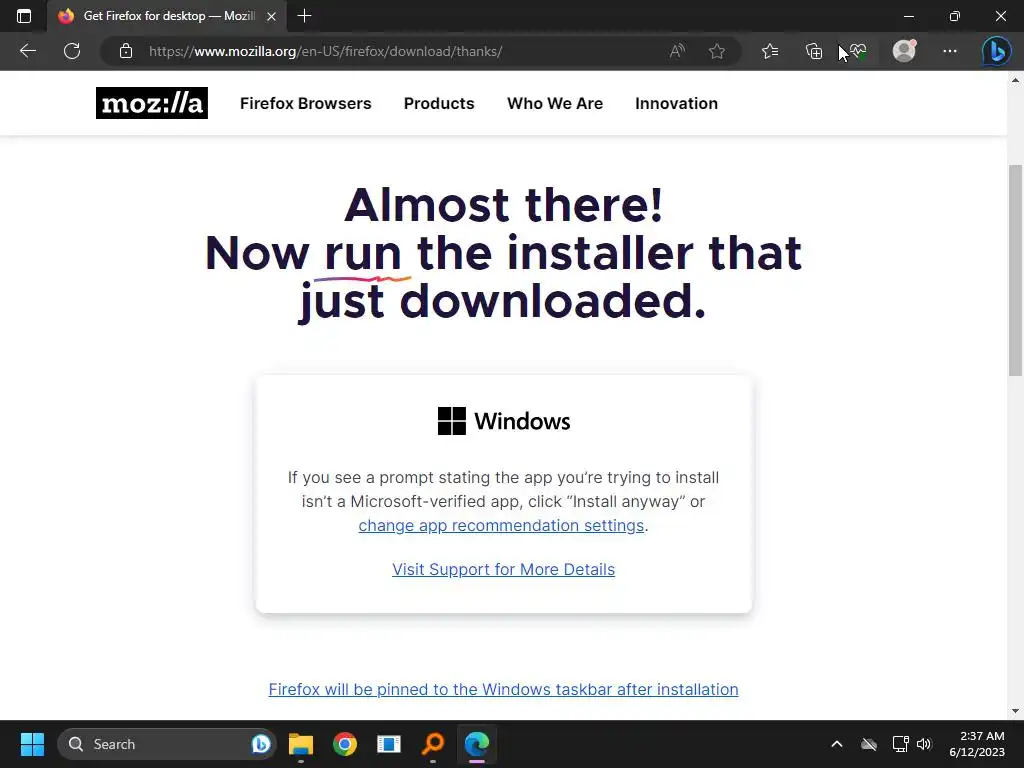
Task: Open the Edge profile avatar
Action: click(x=904, y=51)
